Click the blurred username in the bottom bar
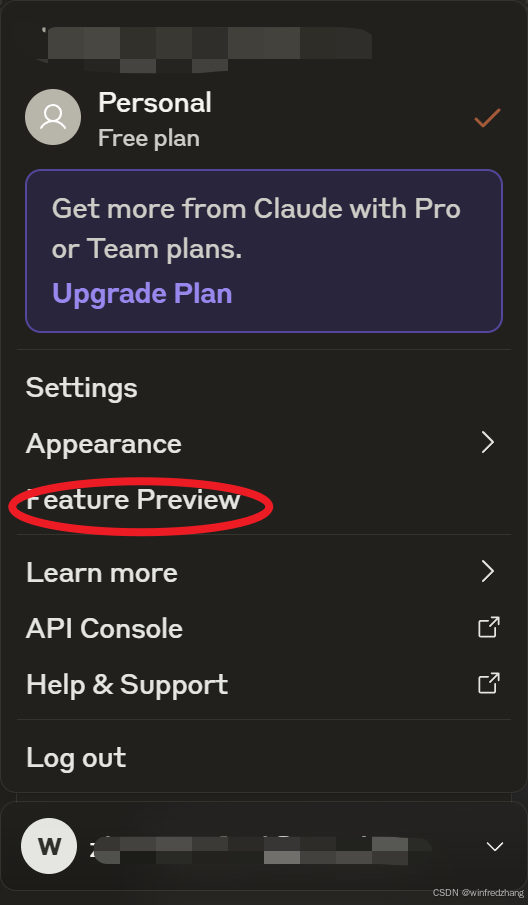This screenshot has height=905, width=528. [260, 848]
